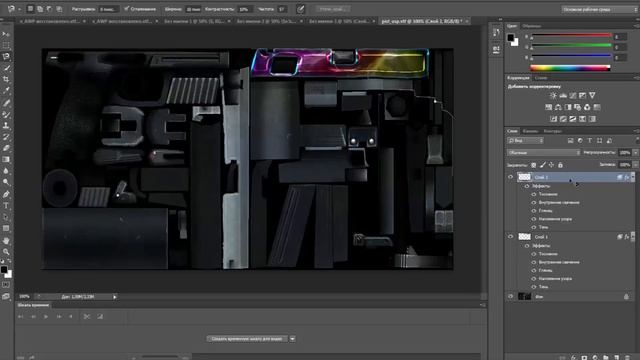Select the Zoom tool in the toolbox
Screen dimensions: 640x360
(6, 252)
